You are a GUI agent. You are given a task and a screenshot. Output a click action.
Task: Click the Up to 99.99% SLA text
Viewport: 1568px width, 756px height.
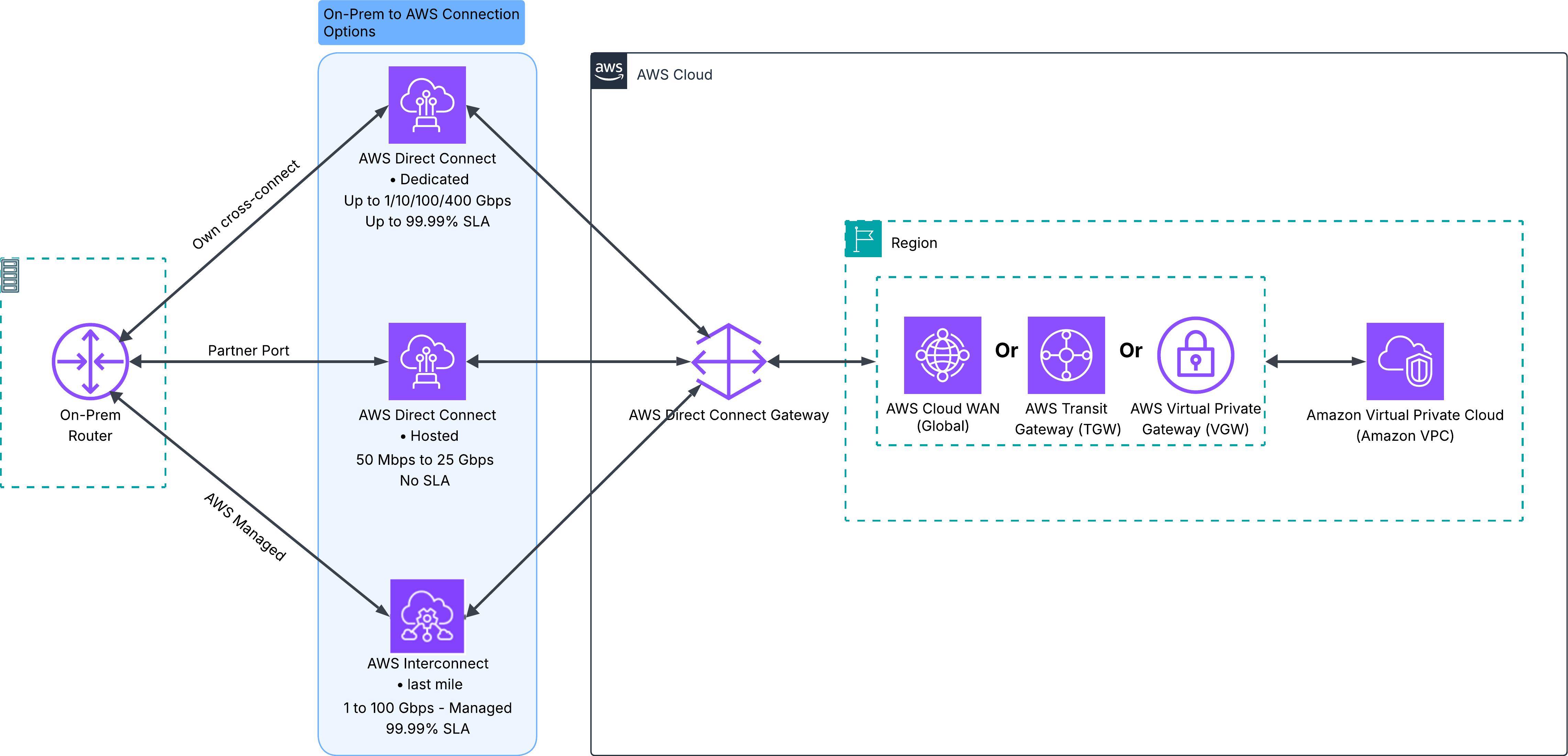coord(427,221)
